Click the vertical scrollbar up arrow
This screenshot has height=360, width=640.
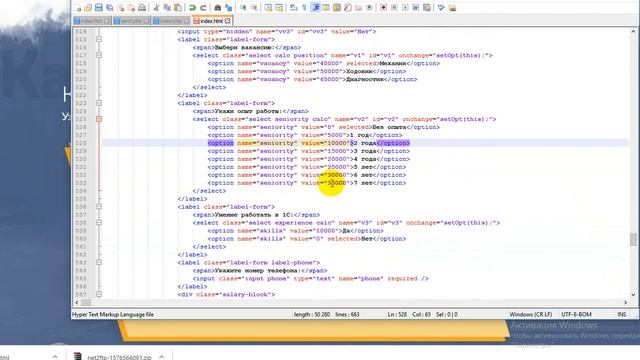[633, 31]
